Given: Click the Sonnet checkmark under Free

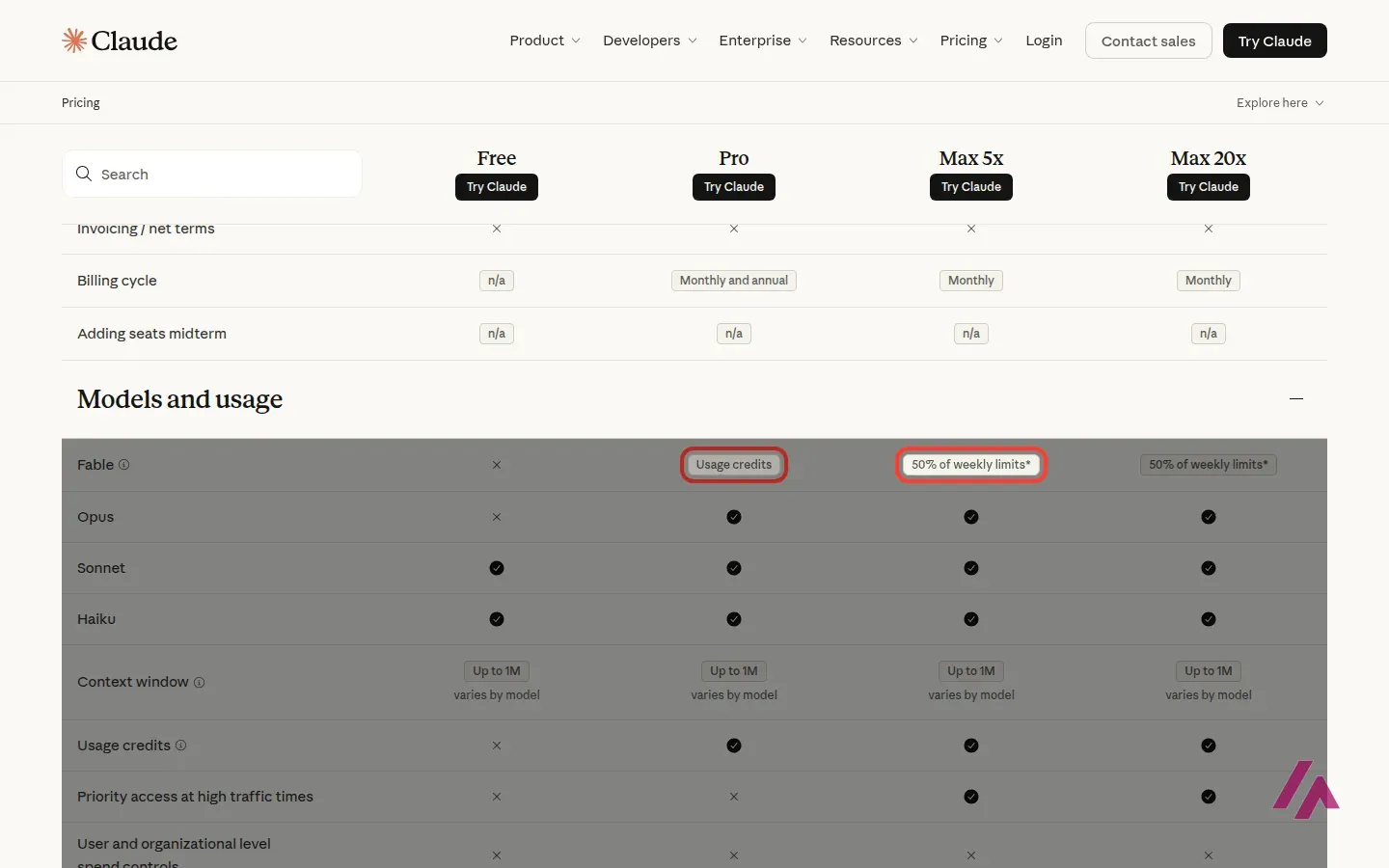Looking at the screenshot, I should pos(497,568).
